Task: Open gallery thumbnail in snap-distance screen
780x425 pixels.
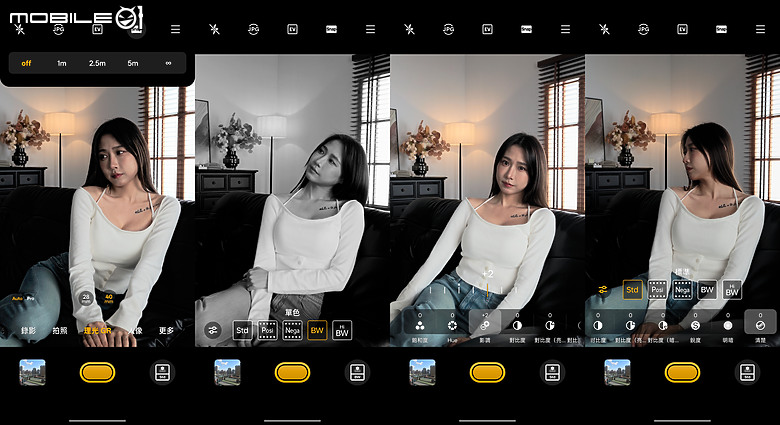Action: [x=32, y=372]
